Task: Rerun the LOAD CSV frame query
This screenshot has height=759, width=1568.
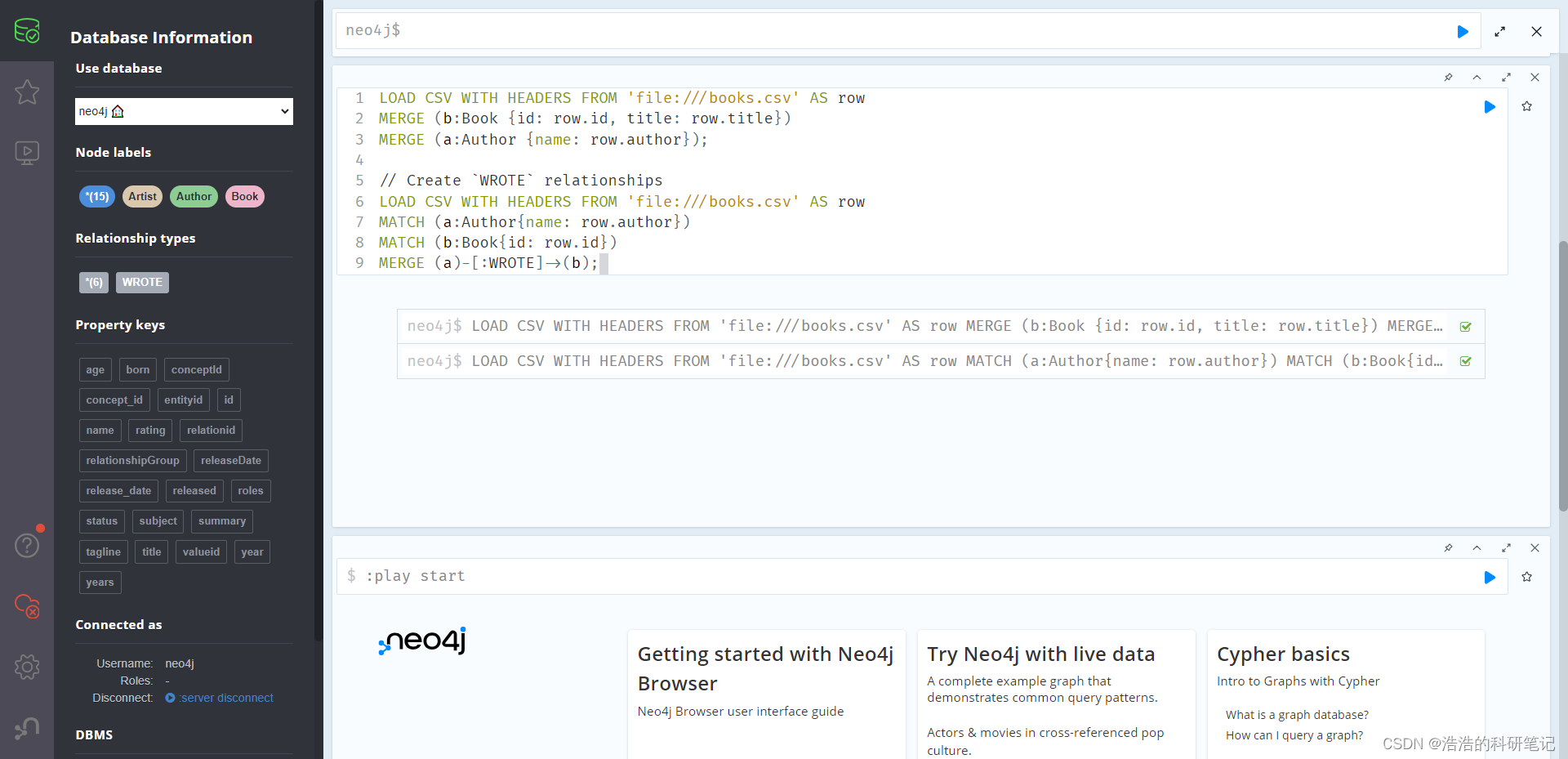Action: (x=1490, y=106)
